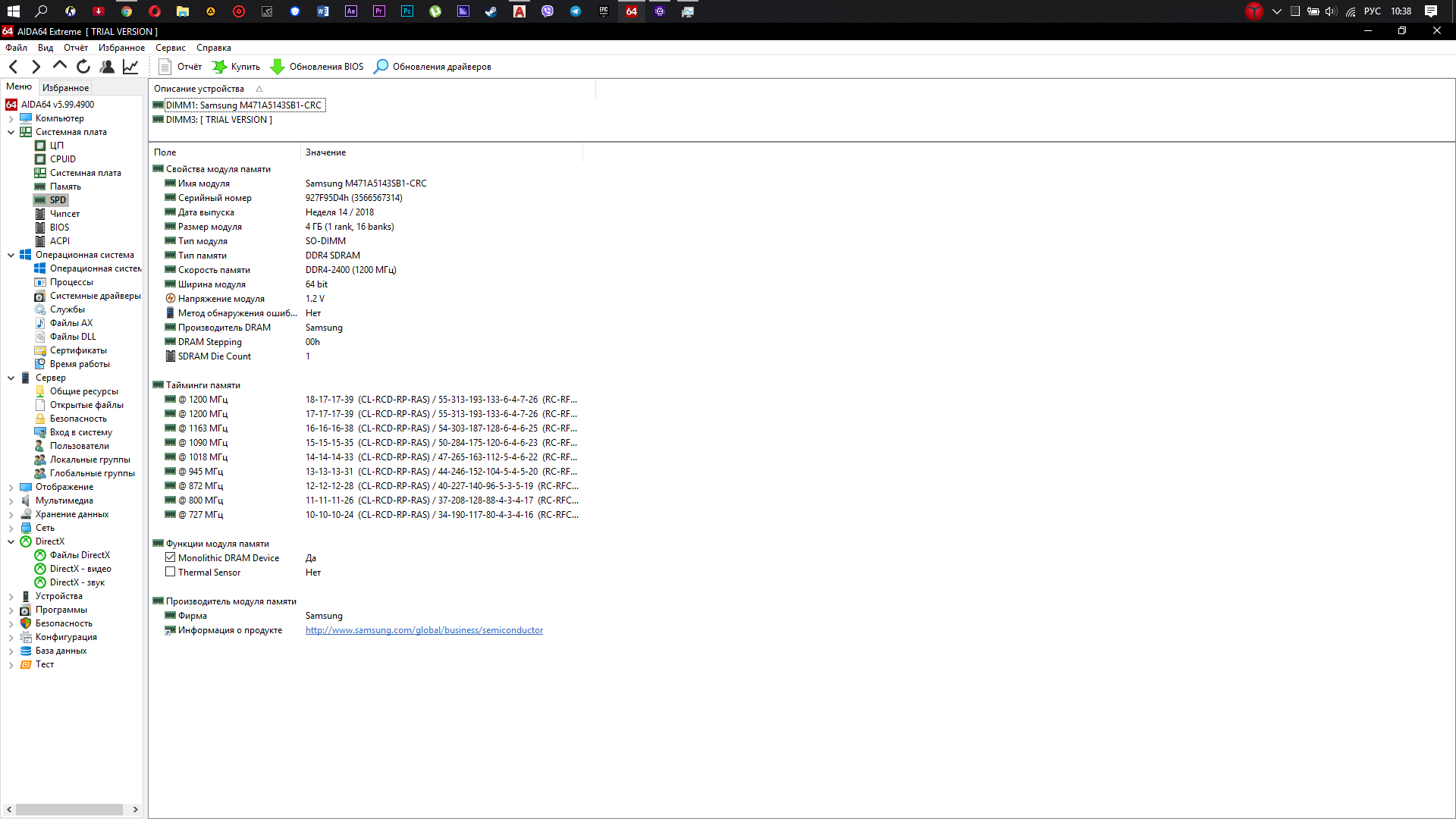Open Photoshop from the taskbar
Screen dimensions: 1456x819
[407, 11]
